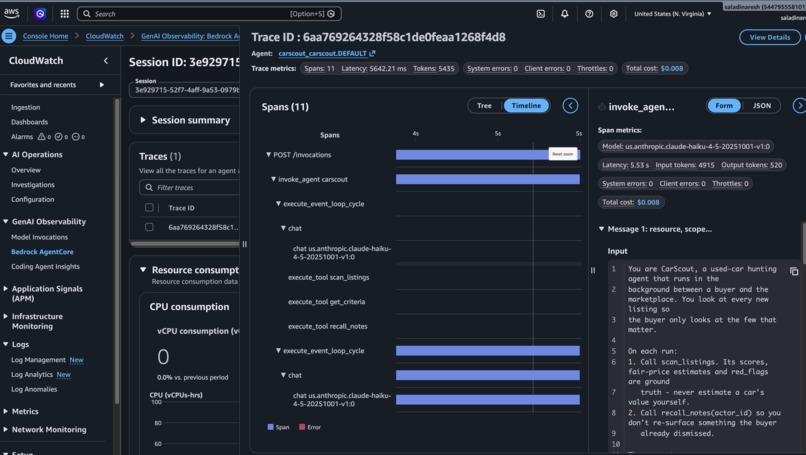This screenshot has height=455, width=806.
Task: Open the carscout_carscout.DEFAULT agent link
Action: point(323,53)
